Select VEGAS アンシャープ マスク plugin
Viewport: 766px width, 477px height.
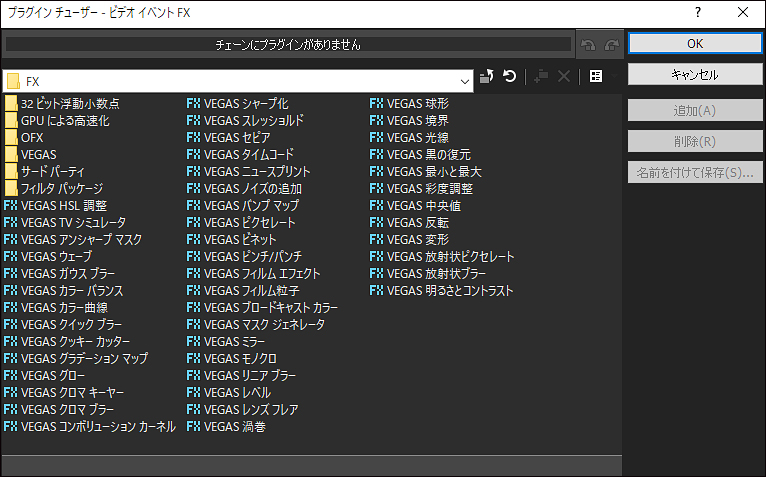pos(73,239)
